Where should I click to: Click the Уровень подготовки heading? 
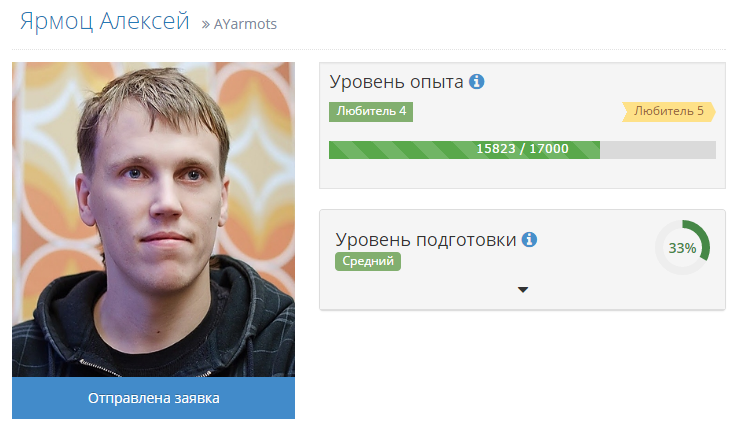coord(425,240)
